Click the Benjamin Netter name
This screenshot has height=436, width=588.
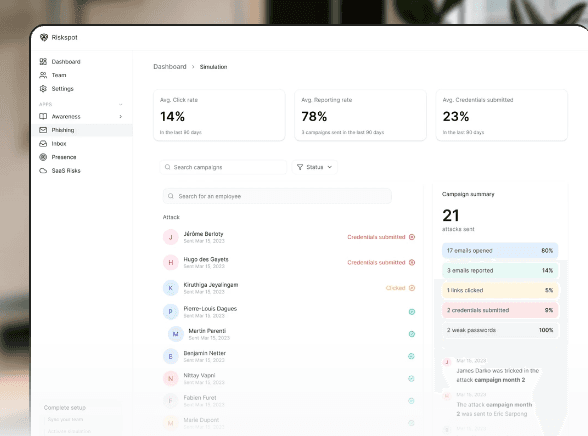pos(204,353)
